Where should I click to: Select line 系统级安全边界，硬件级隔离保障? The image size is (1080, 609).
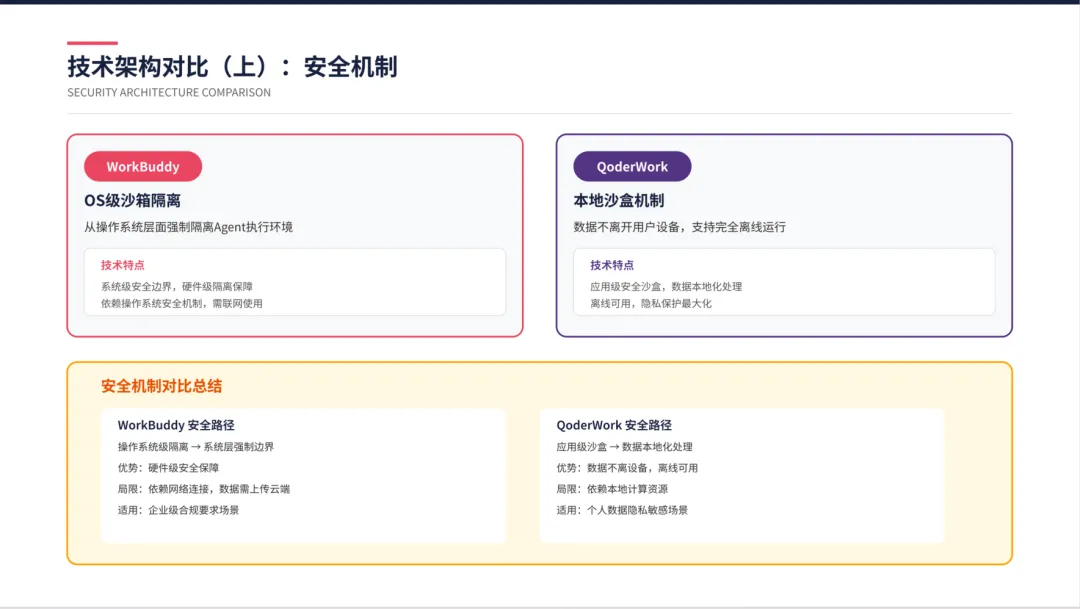[x=177, y=287]
